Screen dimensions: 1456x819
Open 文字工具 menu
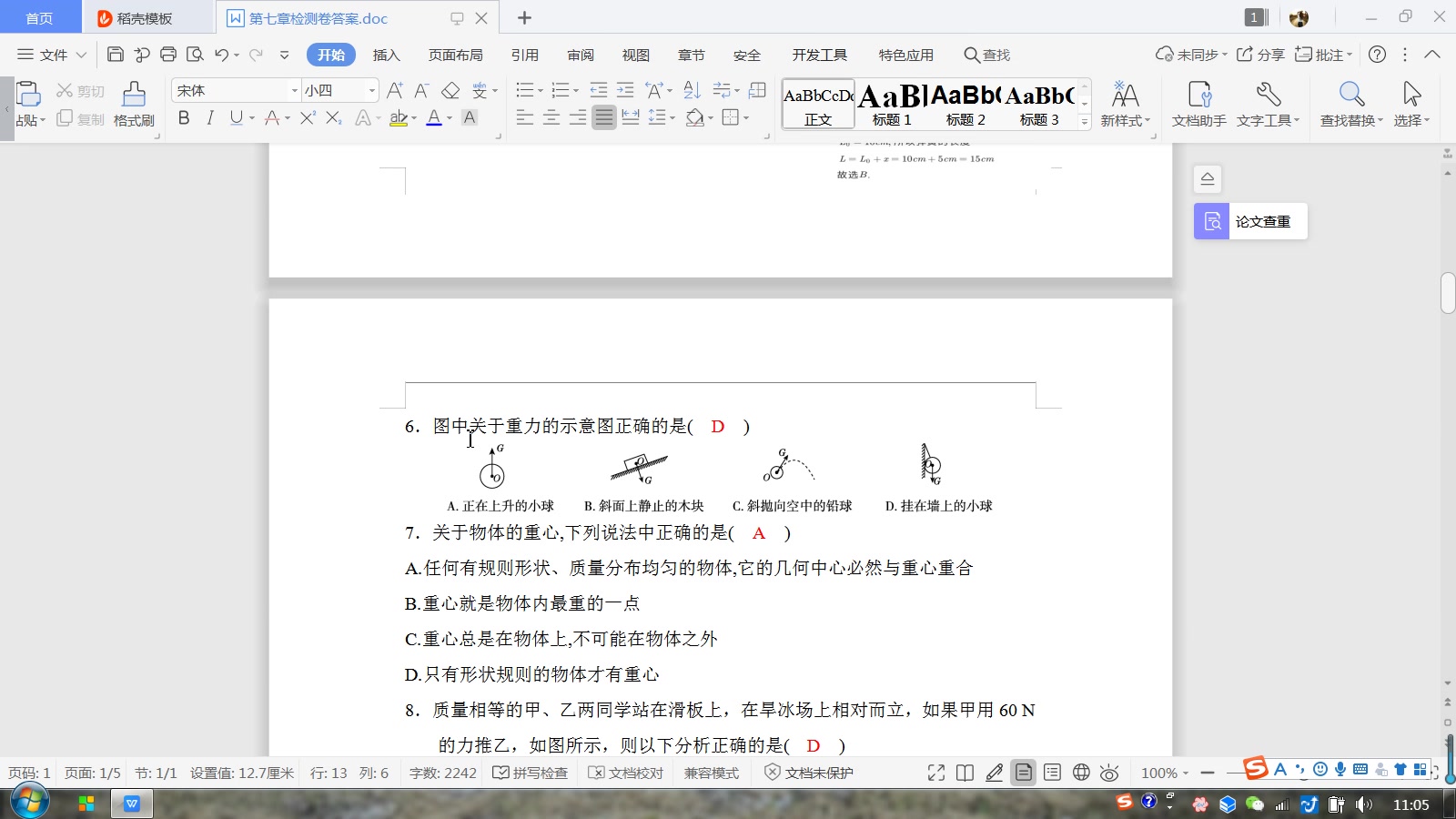coord(1268,105)
